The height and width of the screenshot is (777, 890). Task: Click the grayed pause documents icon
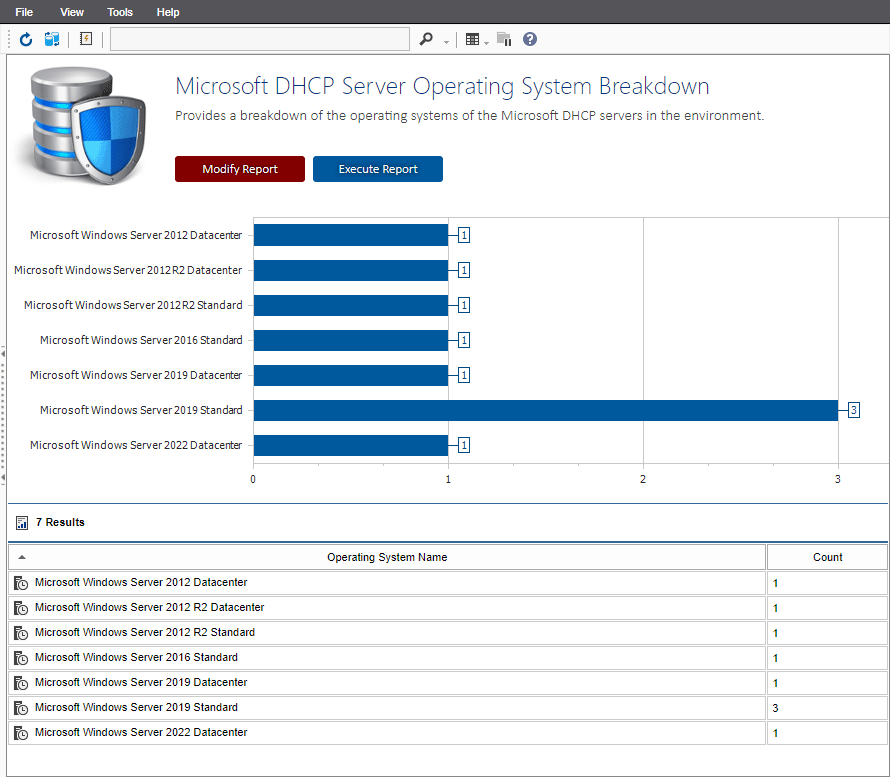[504, 39]
